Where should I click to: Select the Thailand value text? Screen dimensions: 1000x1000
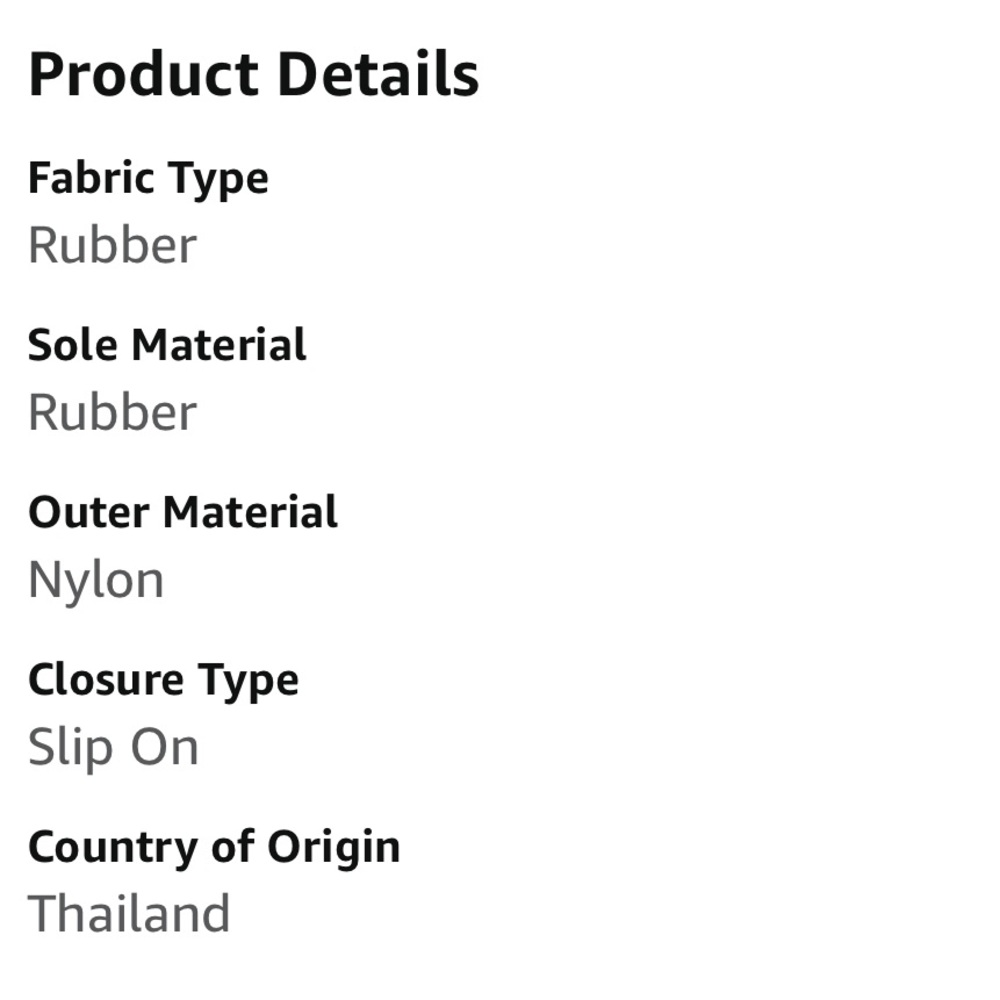point(129,913)
